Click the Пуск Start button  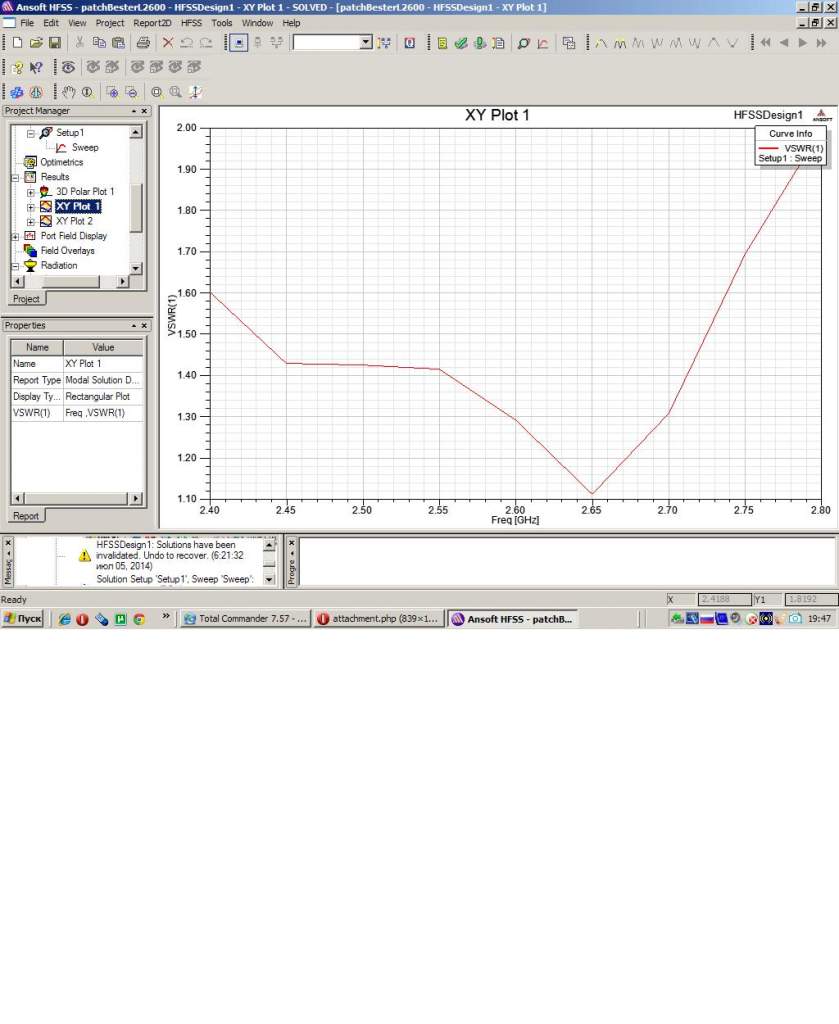coord(23,619)
